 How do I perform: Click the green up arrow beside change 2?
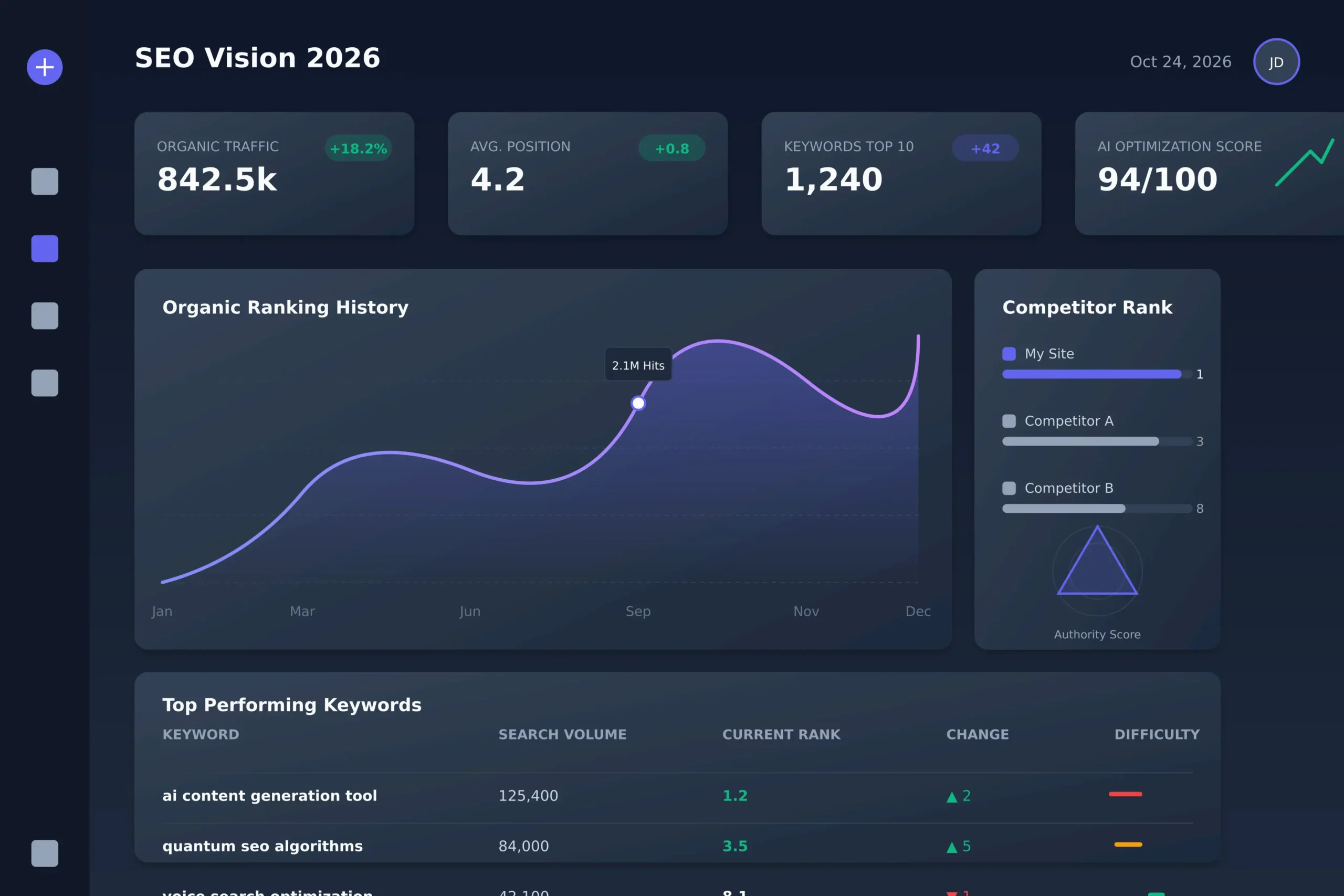point(951,797)
